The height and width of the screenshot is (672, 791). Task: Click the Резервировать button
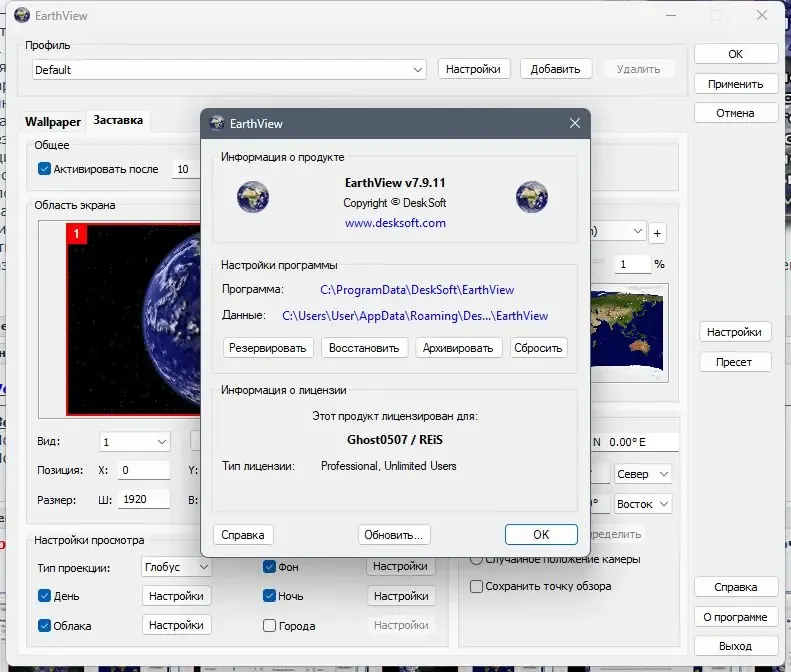[268, 348]
